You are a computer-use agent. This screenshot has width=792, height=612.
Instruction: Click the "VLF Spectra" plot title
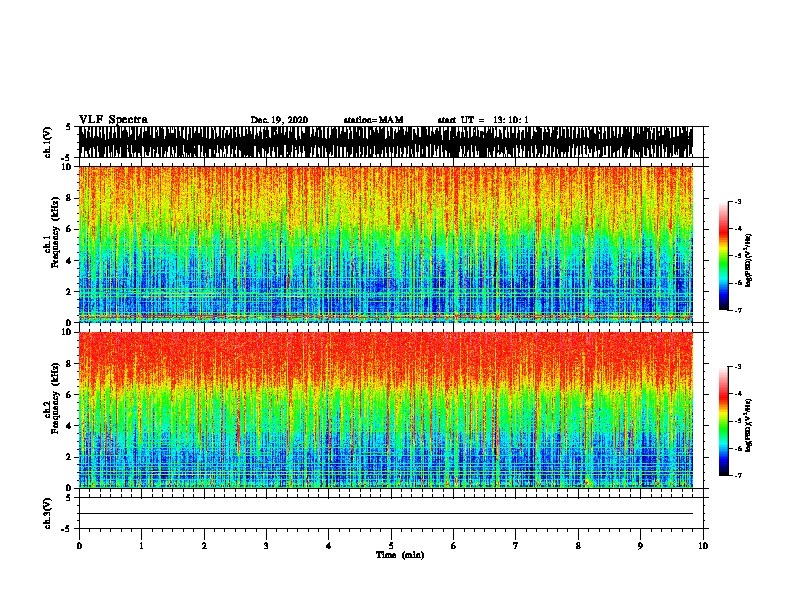click(x=113, y=119)
